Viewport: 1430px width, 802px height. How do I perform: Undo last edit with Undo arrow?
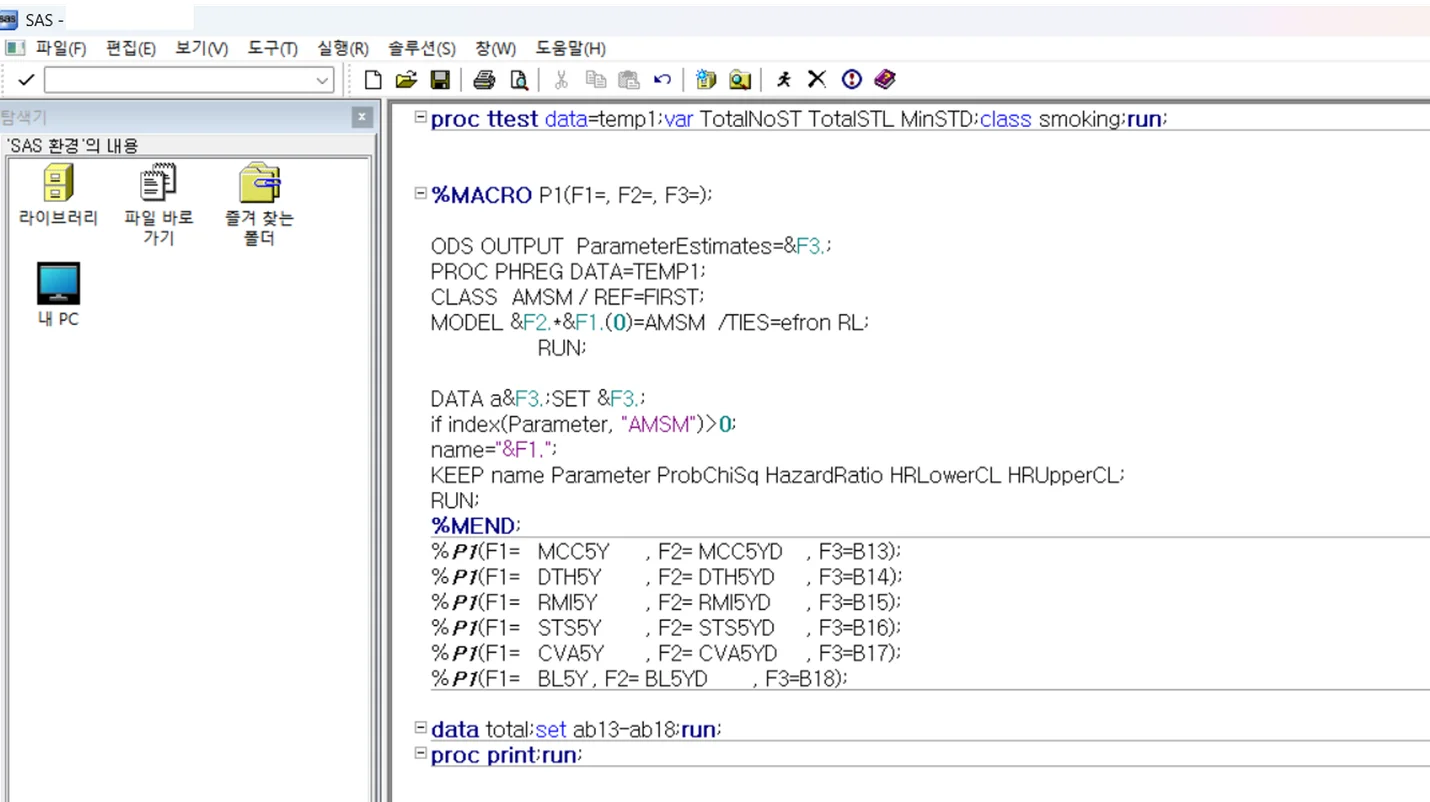pos(662,80)
